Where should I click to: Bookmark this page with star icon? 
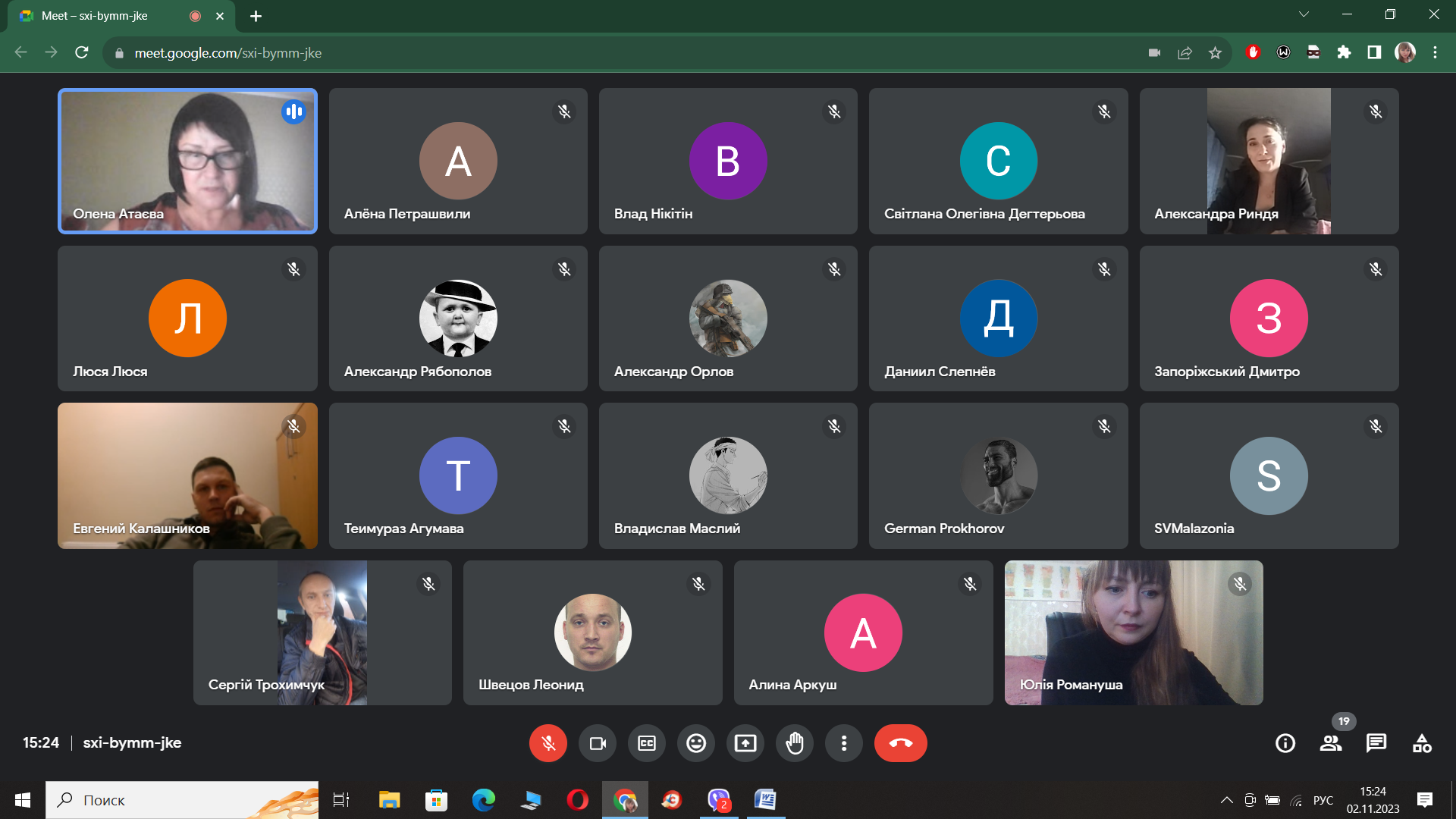pos(1215,52)
